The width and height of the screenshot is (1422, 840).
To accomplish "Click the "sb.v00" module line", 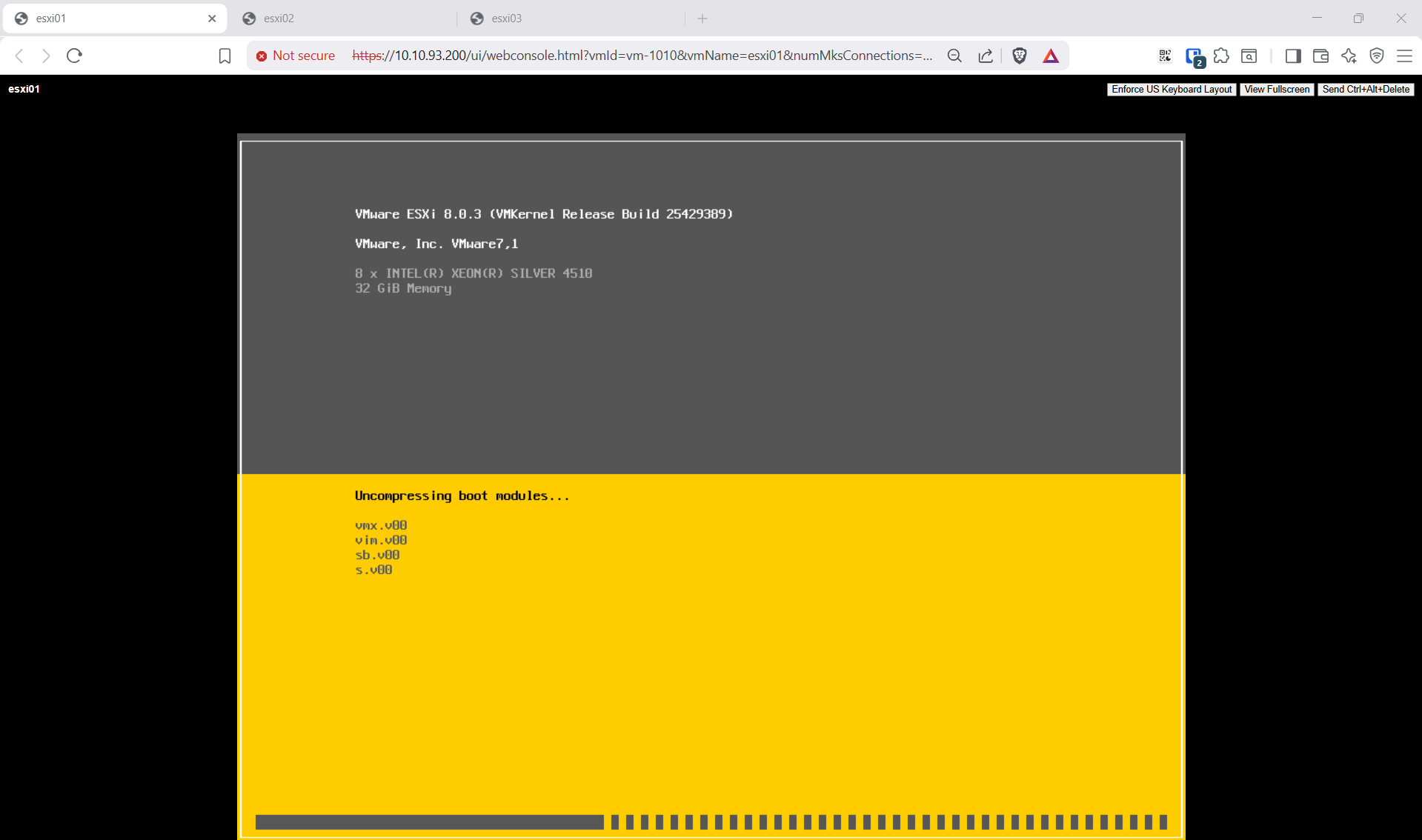I will 377,555.
